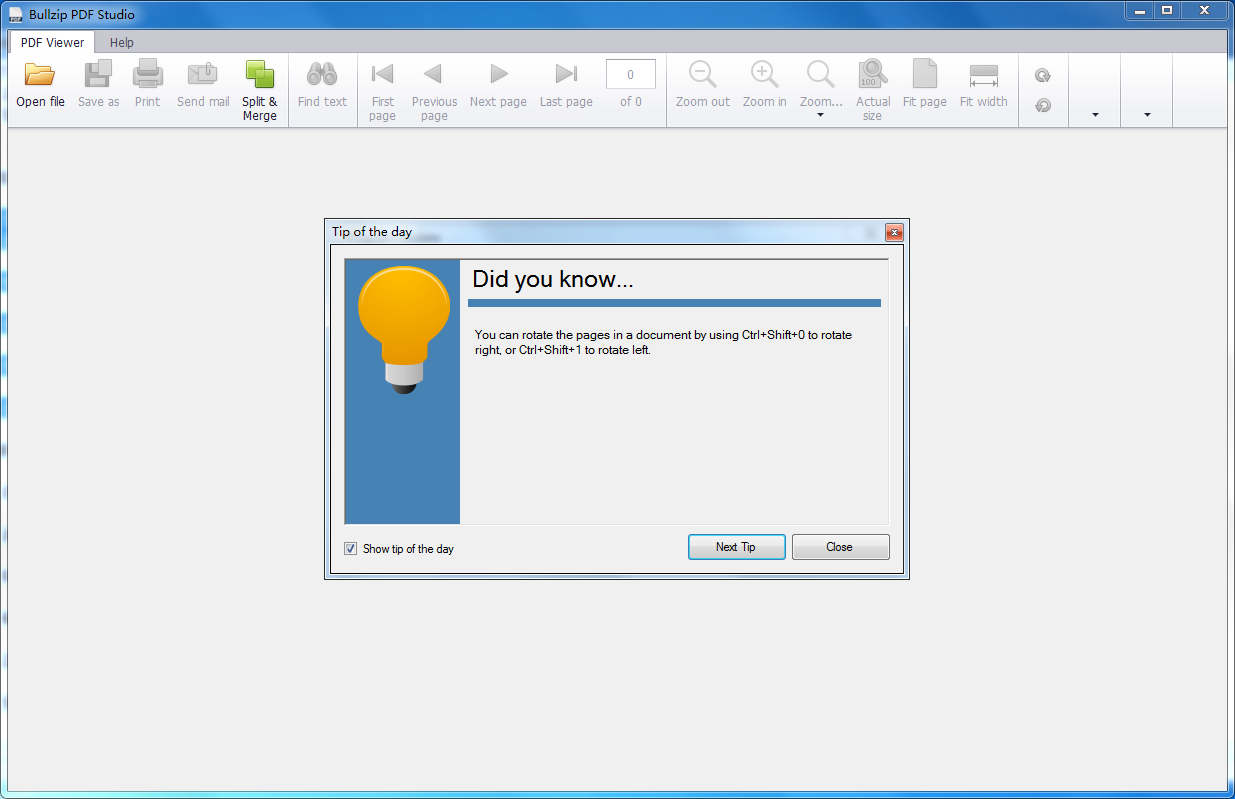Select the PDF Viewer tab
The image size is (1235, 799).
(51, 42)
